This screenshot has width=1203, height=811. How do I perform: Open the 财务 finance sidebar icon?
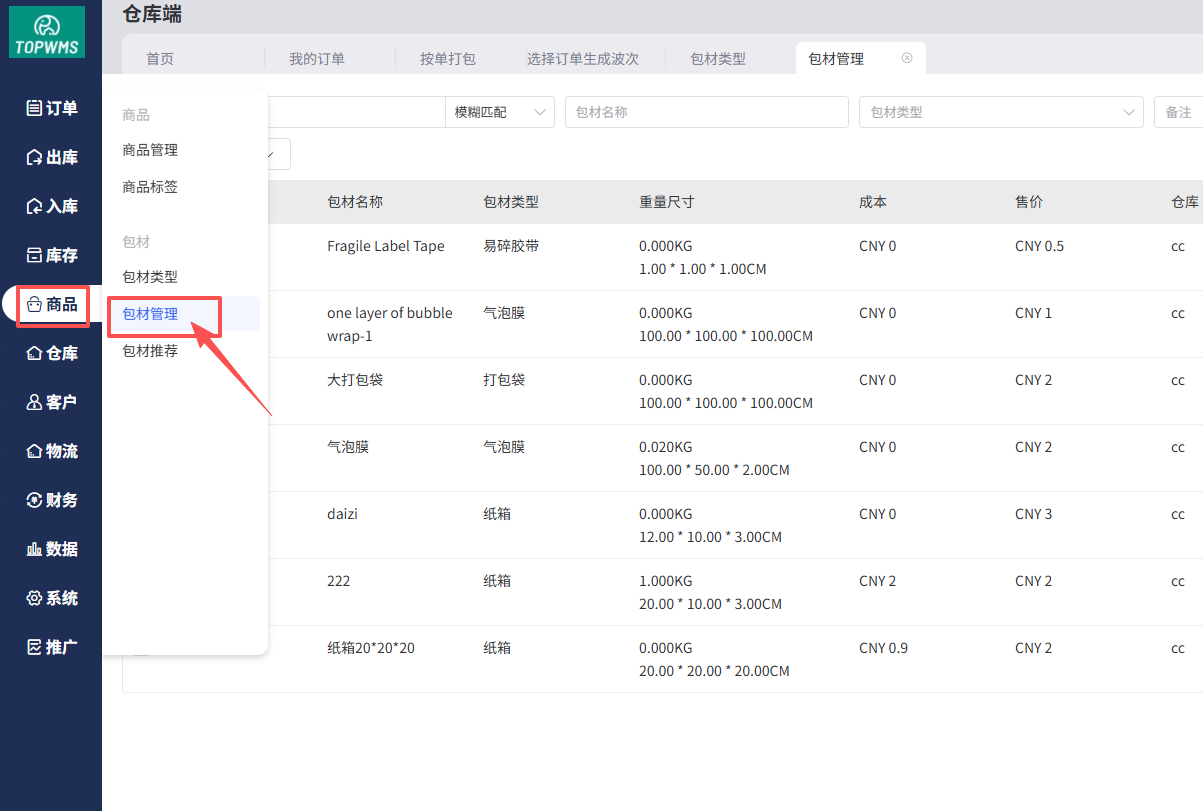click(34, 500)
